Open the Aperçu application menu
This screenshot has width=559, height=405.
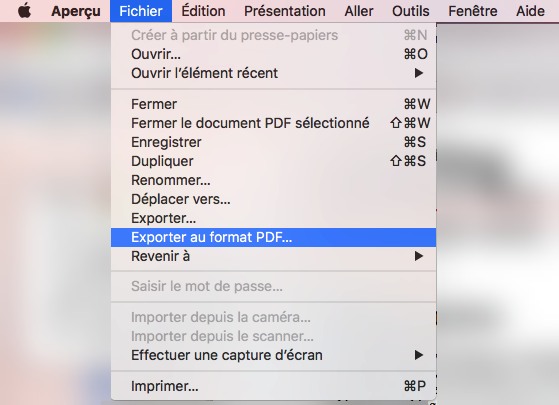point(76,11)
